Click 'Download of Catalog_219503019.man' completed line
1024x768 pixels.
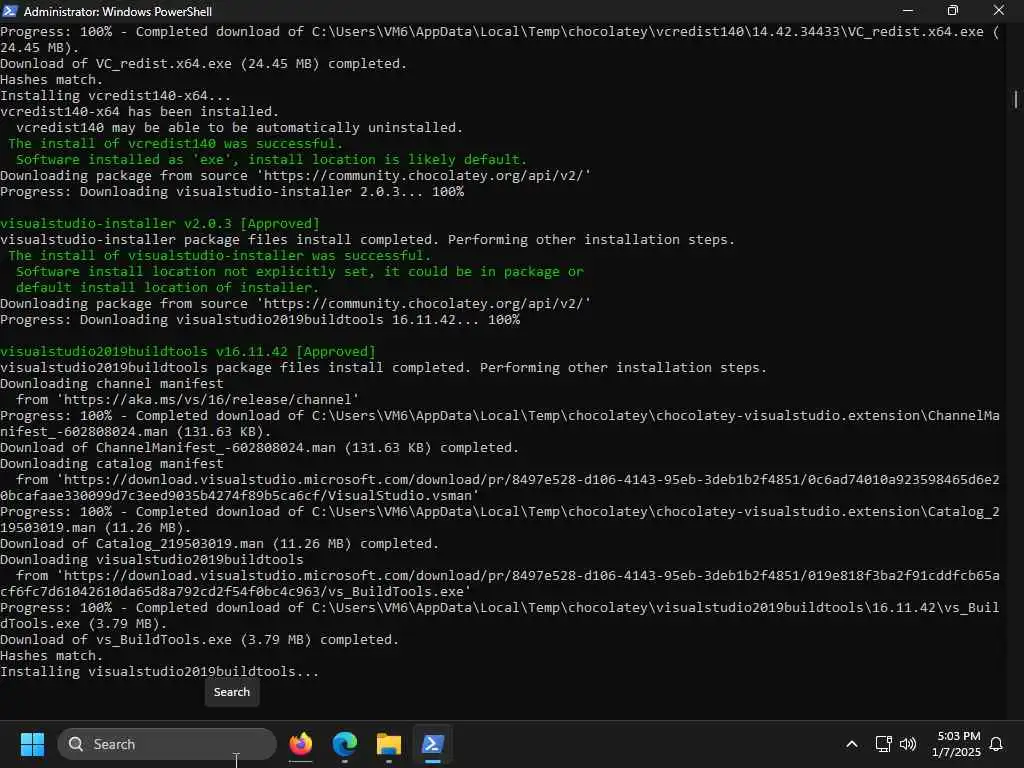coord(219,543)
